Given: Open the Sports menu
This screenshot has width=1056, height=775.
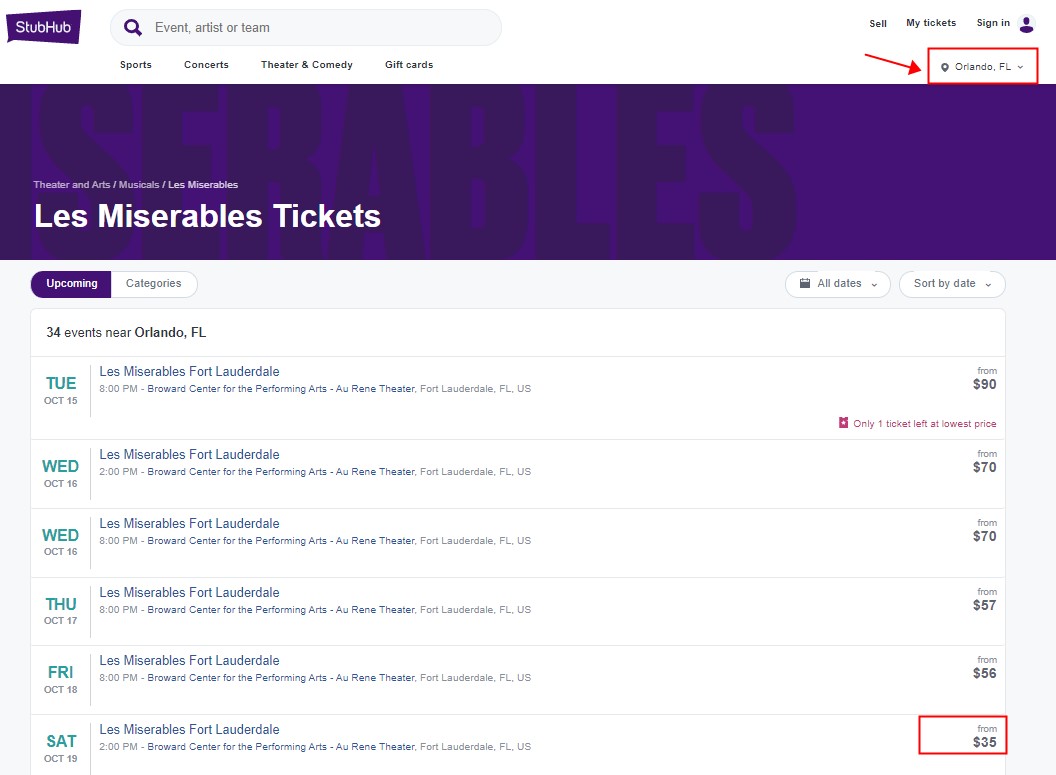Looking at the screenshot, I should click(136, 65).
